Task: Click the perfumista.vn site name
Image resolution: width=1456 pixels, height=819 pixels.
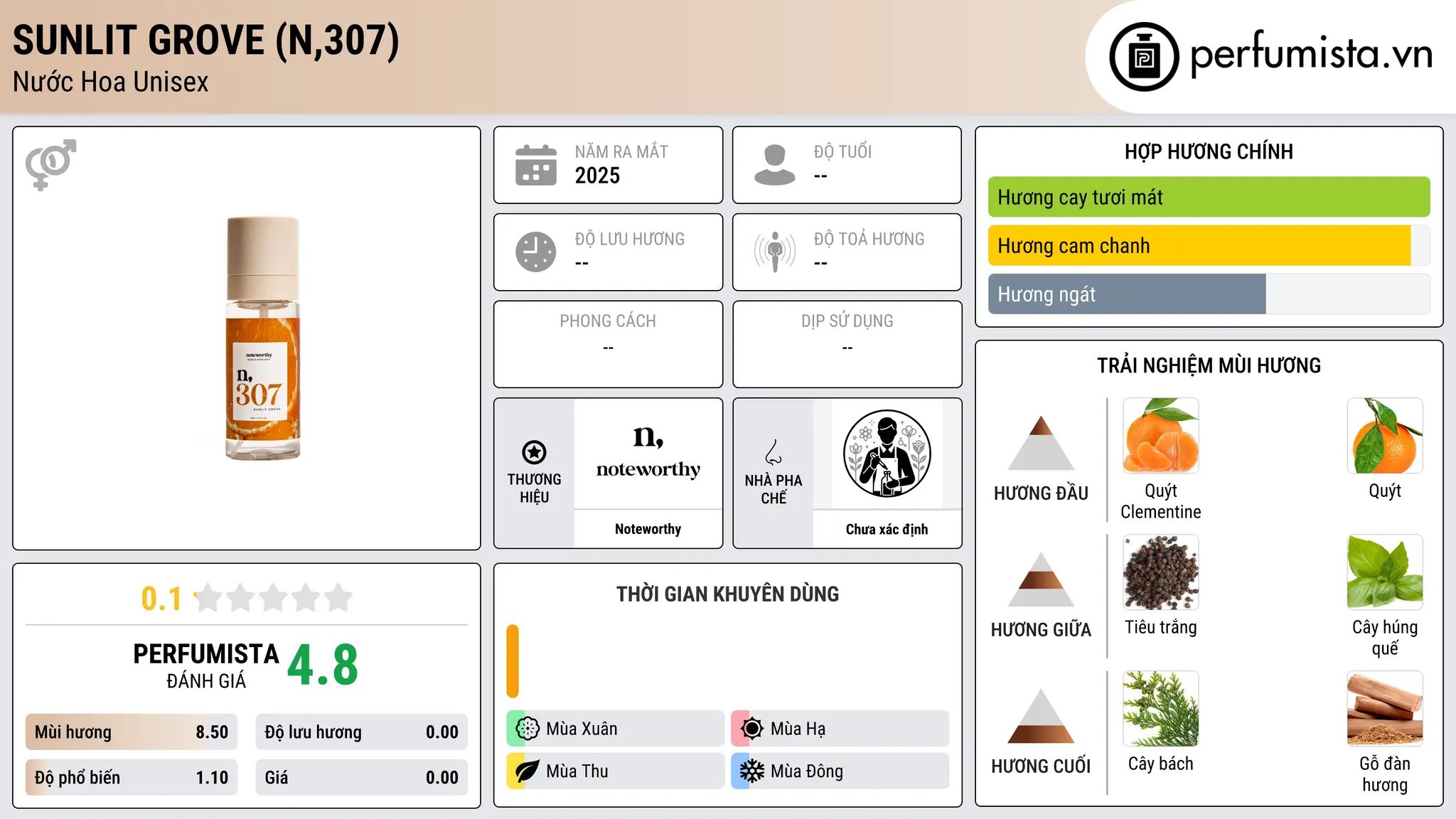Action: click(x=1312, y=55)
